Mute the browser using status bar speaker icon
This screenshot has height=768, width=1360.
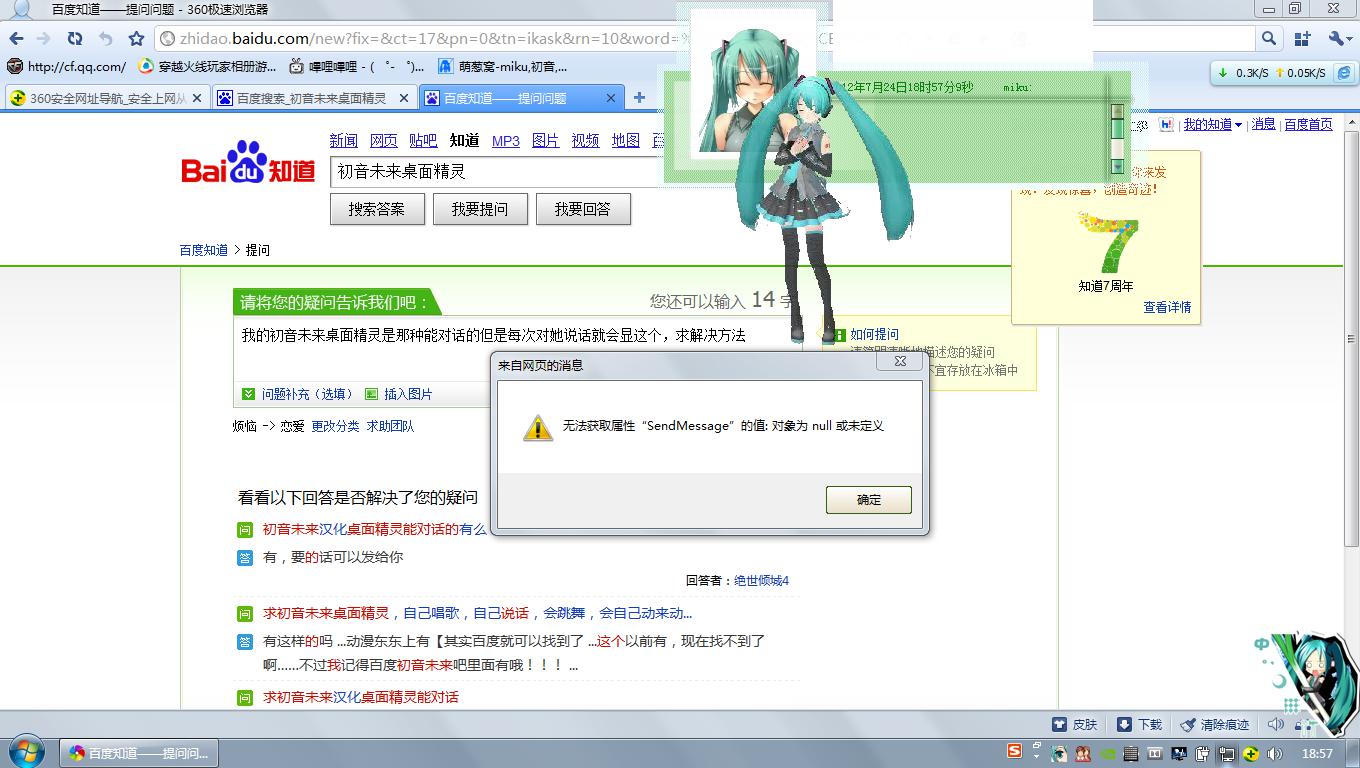pyautogui.click(x=1275, y=724)
